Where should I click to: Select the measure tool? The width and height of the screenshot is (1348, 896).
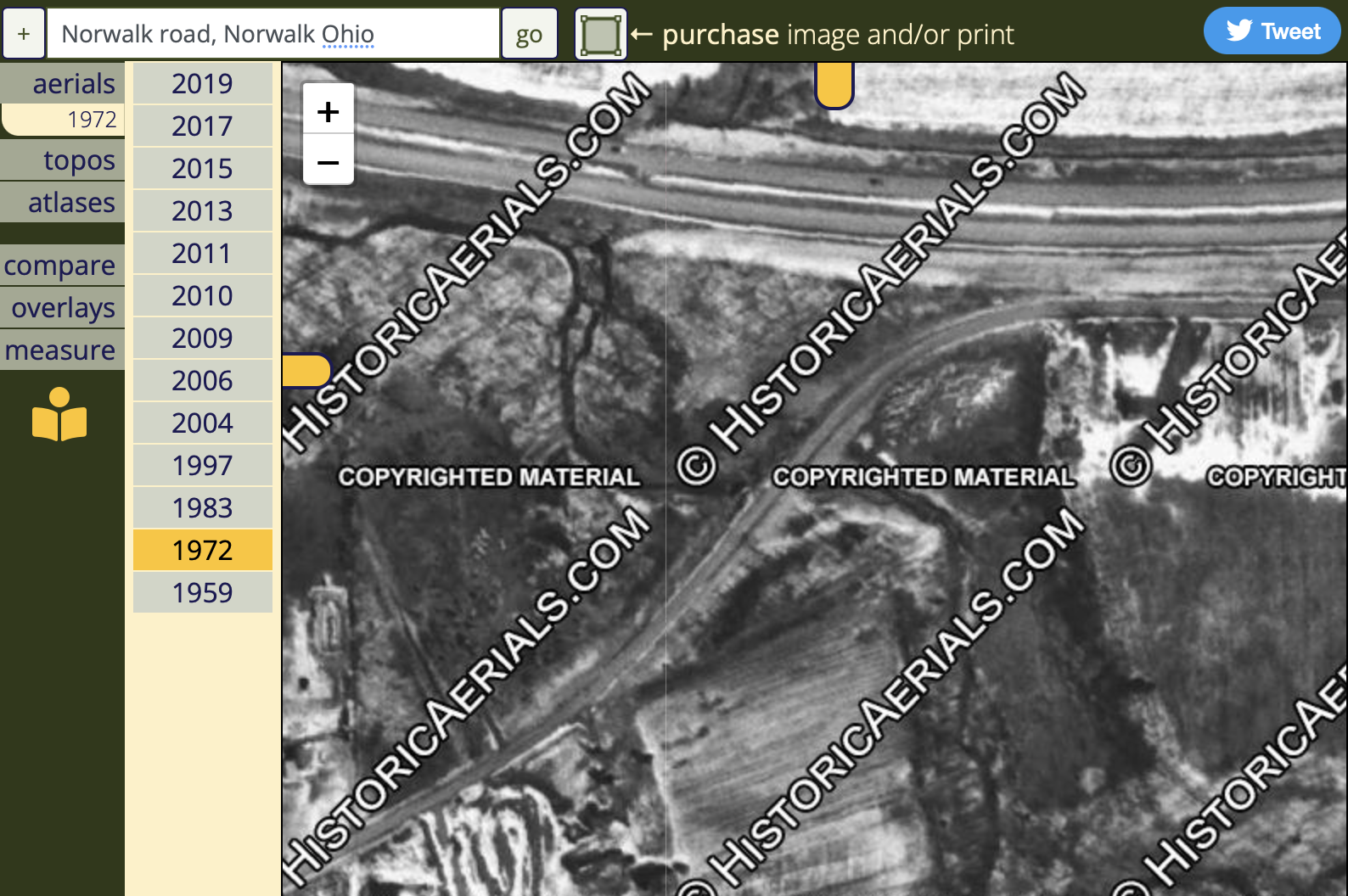coord(63,350)
